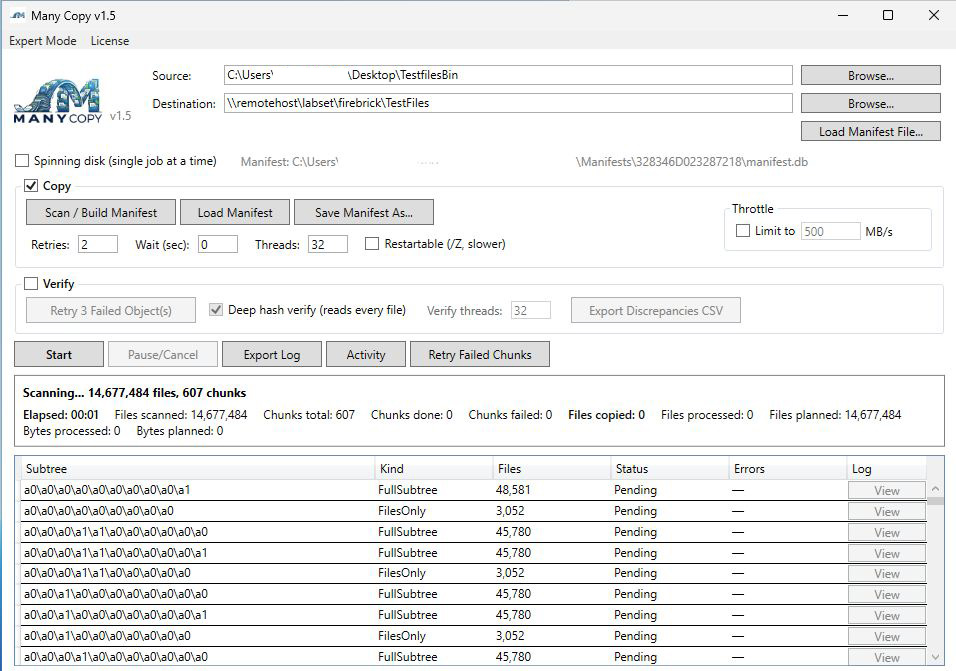Click the copy Threads field
The image size is (956, 671).
pos(327,244)
